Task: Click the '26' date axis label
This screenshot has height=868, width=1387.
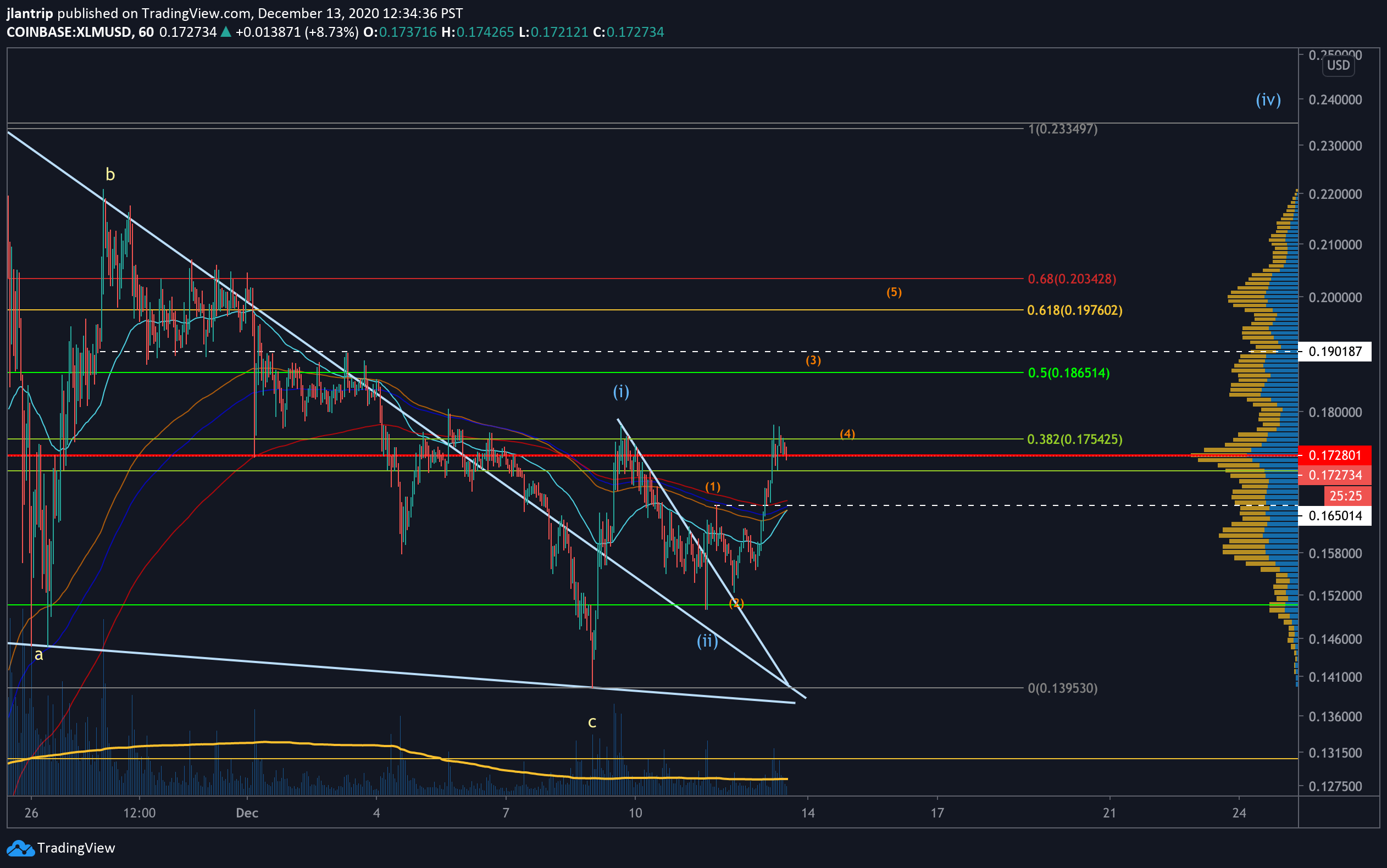Action: (x=31, y=813)
